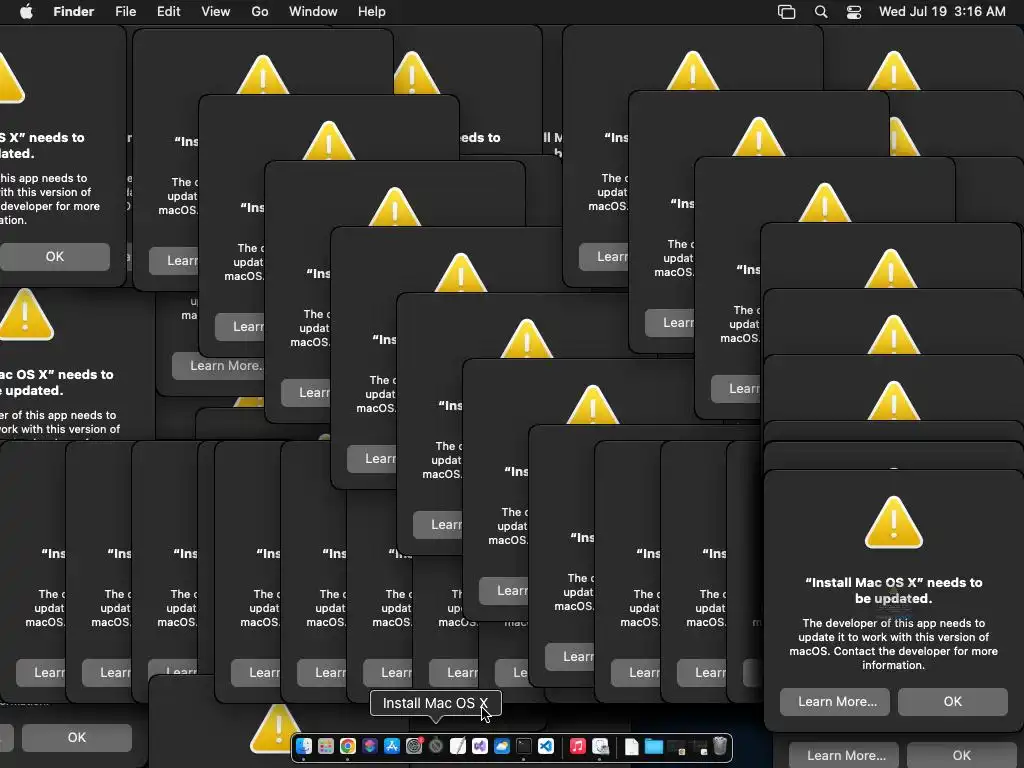Click OK below the frontmost dialog at screen bottom
This screenshot has height=768, width=1024.
[961, 755]
